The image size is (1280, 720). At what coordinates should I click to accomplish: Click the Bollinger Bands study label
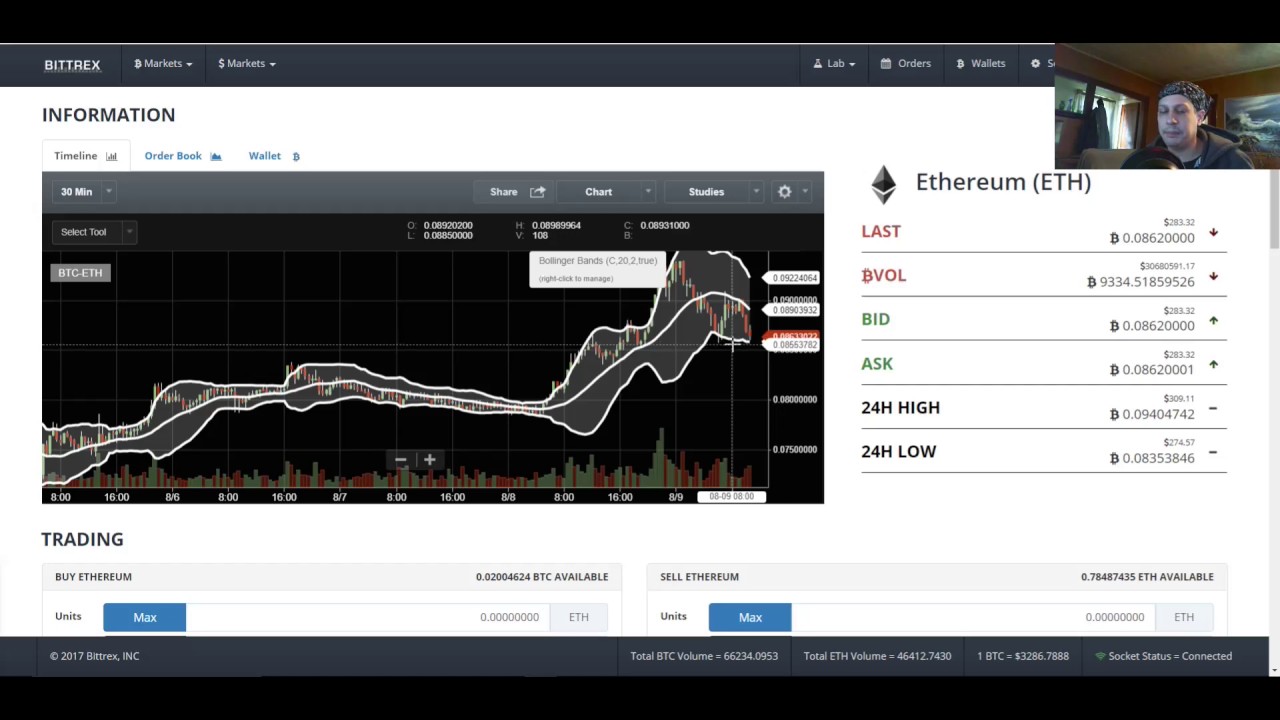click(597, 268)
